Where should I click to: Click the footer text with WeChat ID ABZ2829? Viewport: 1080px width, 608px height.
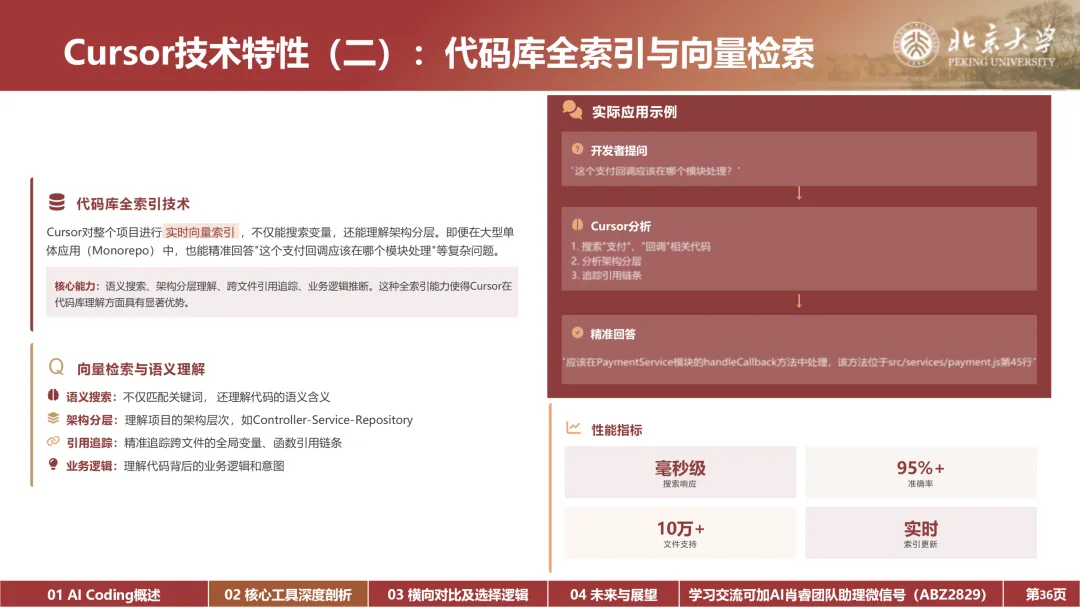(838, 595)
